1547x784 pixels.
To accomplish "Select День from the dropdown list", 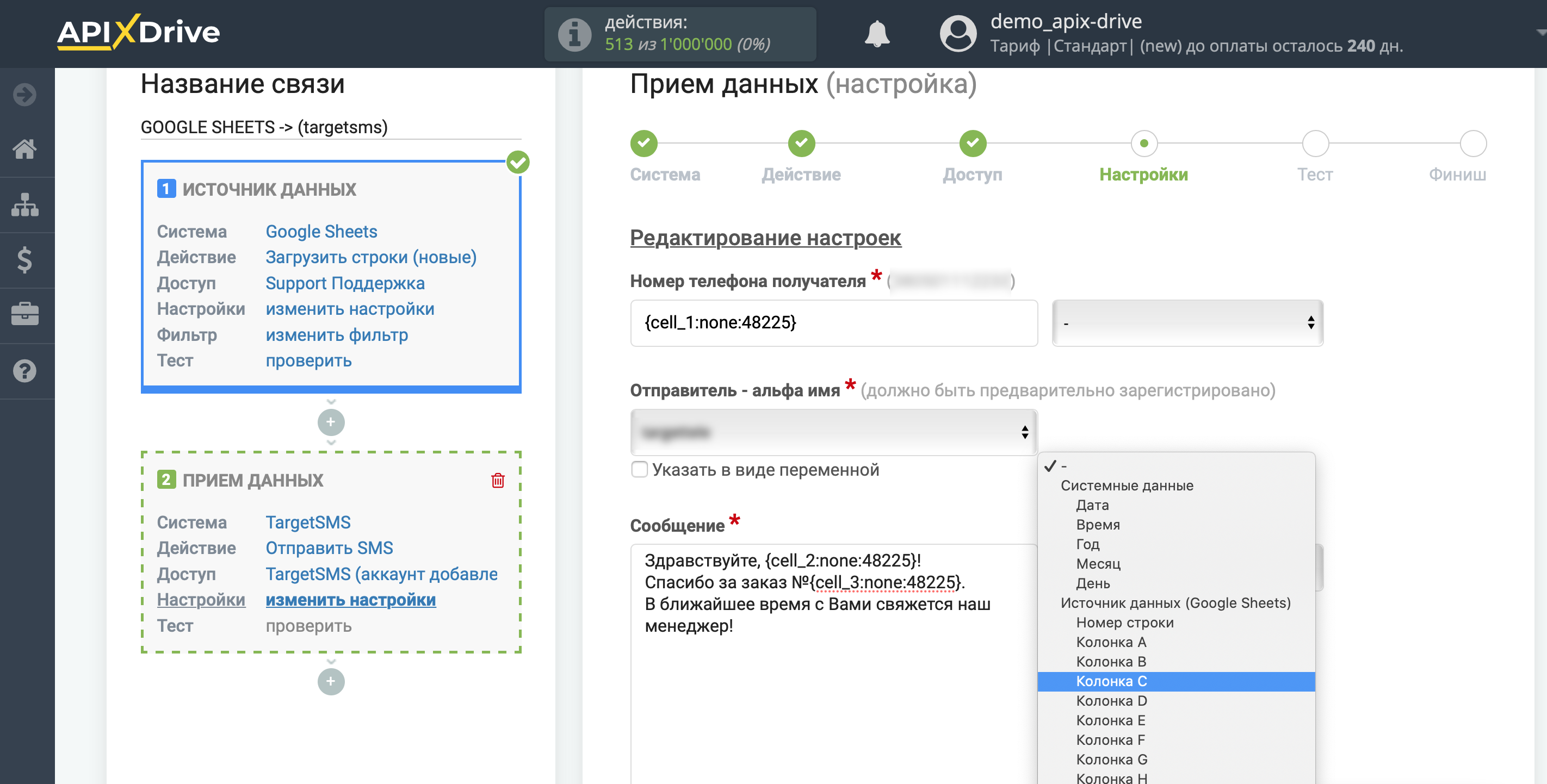I will coord(1176,583).
